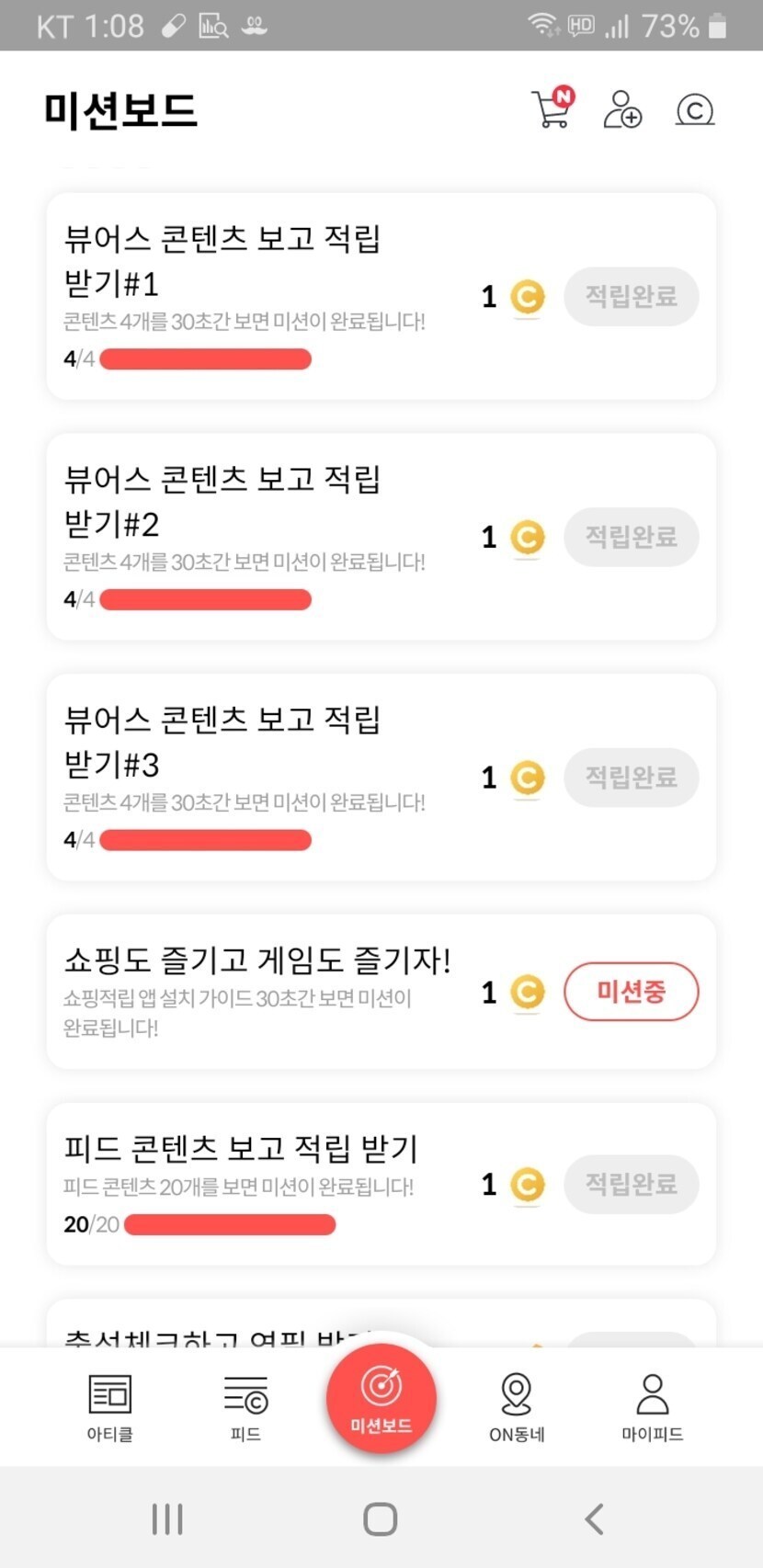Image resolution: width=763 pixels, height=1568 pixels.
Task: Tap 적립완료 button for 받기#2
Action: [x=631, y=537]
